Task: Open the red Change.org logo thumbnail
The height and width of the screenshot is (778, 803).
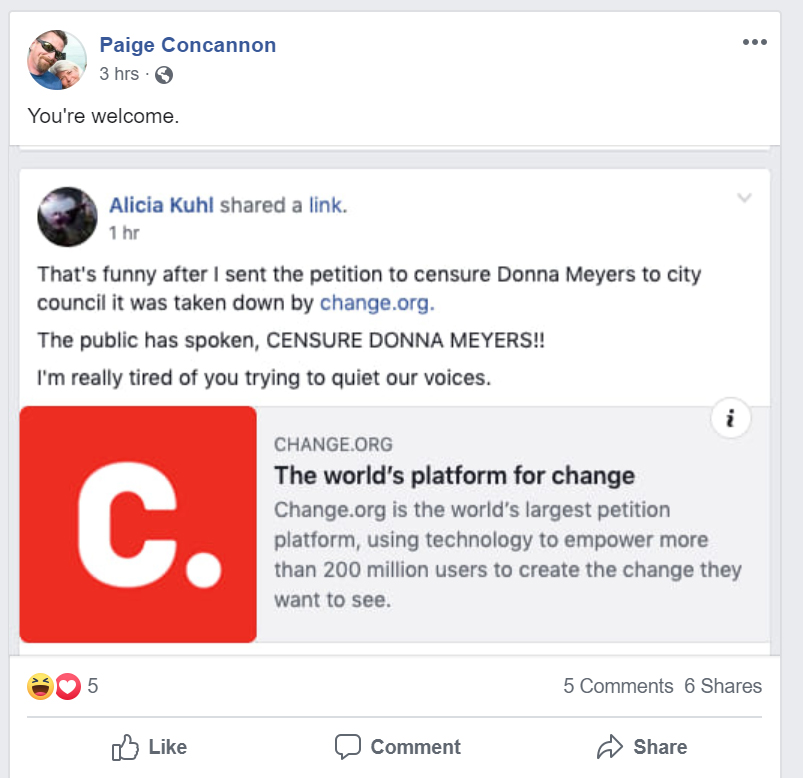Action: point(138,524)
